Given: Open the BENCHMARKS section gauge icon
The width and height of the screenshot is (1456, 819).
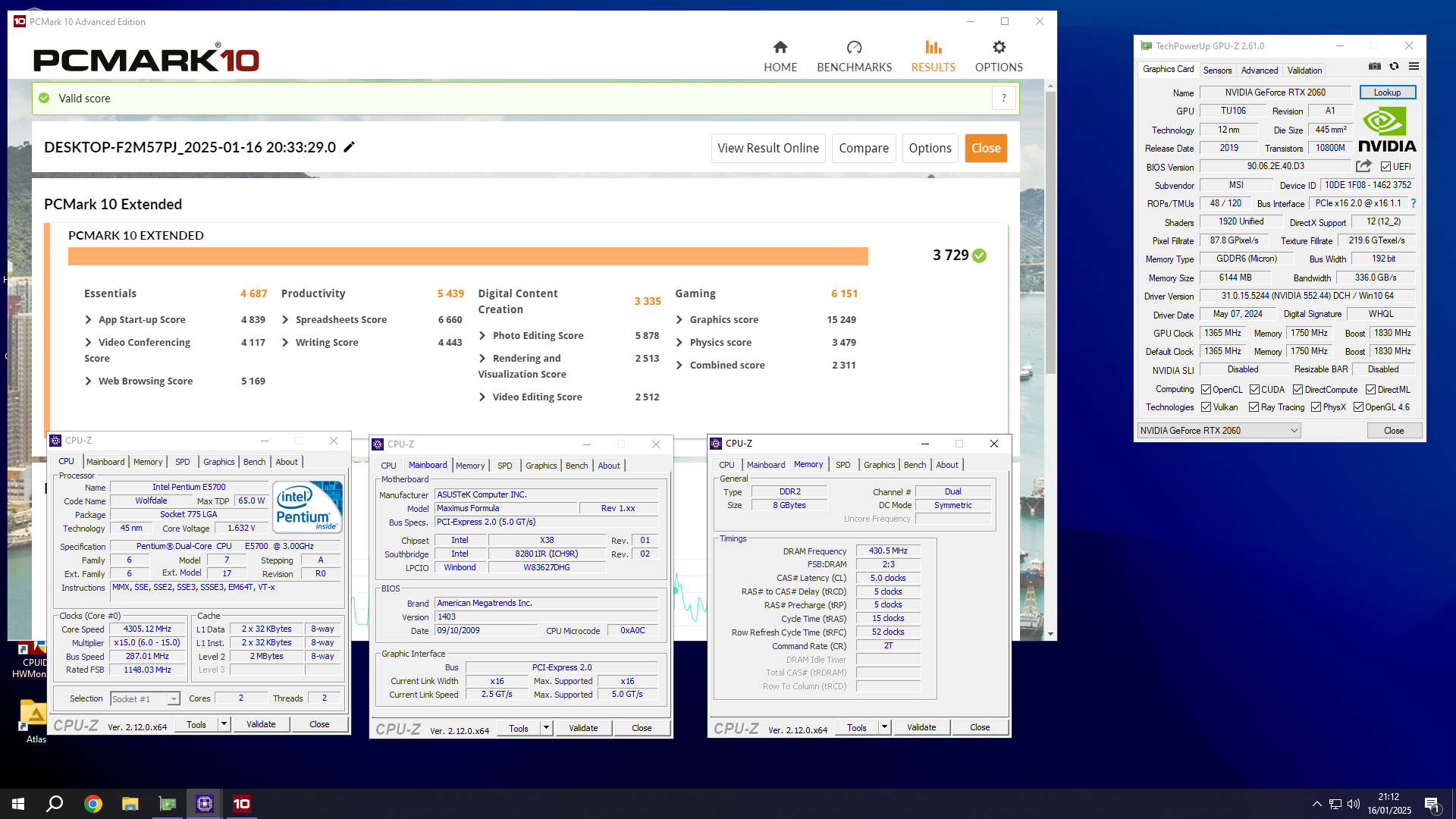Looking at the screenshot, I should 855,48.
